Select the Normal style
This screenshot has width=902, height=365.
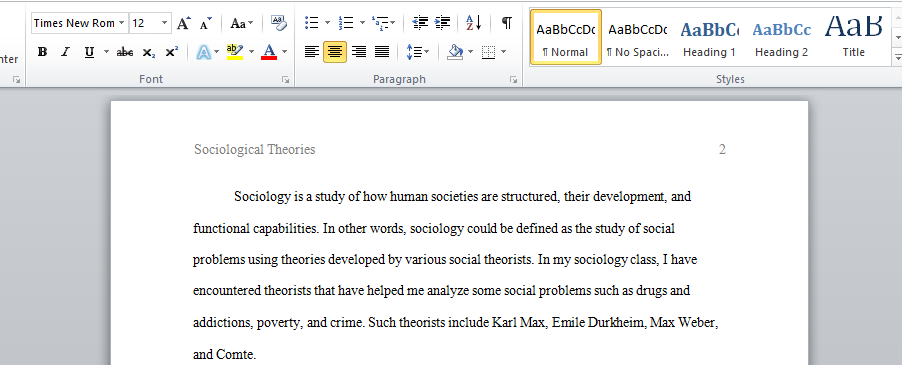point(565,37)
